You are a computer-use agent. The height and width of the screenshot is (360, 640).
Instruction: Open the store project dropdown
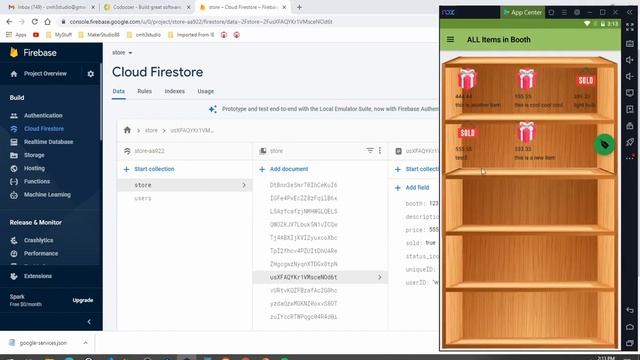click(x=122, y=53)
